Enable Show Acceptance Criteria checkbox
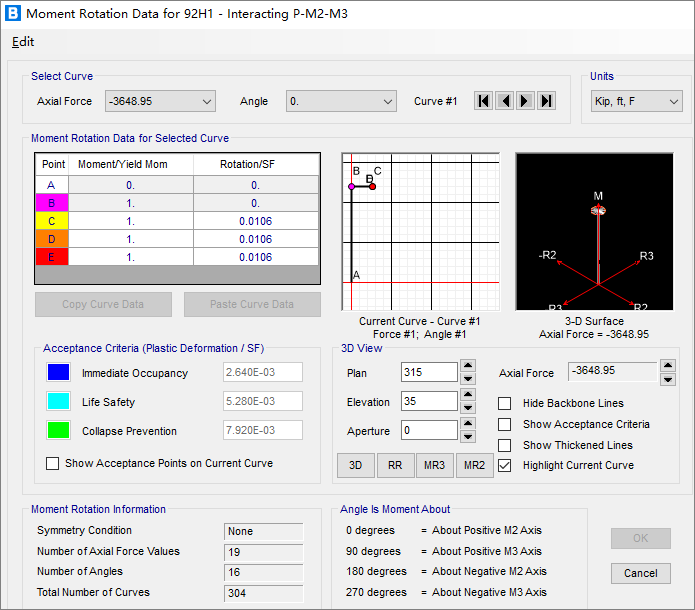 click(x=504, y=424)
